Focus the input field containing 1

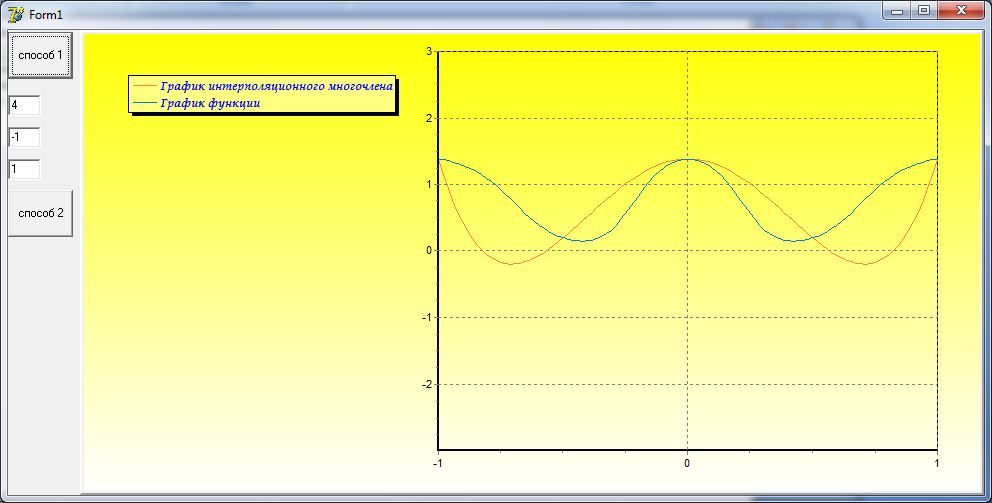point(25,169)
